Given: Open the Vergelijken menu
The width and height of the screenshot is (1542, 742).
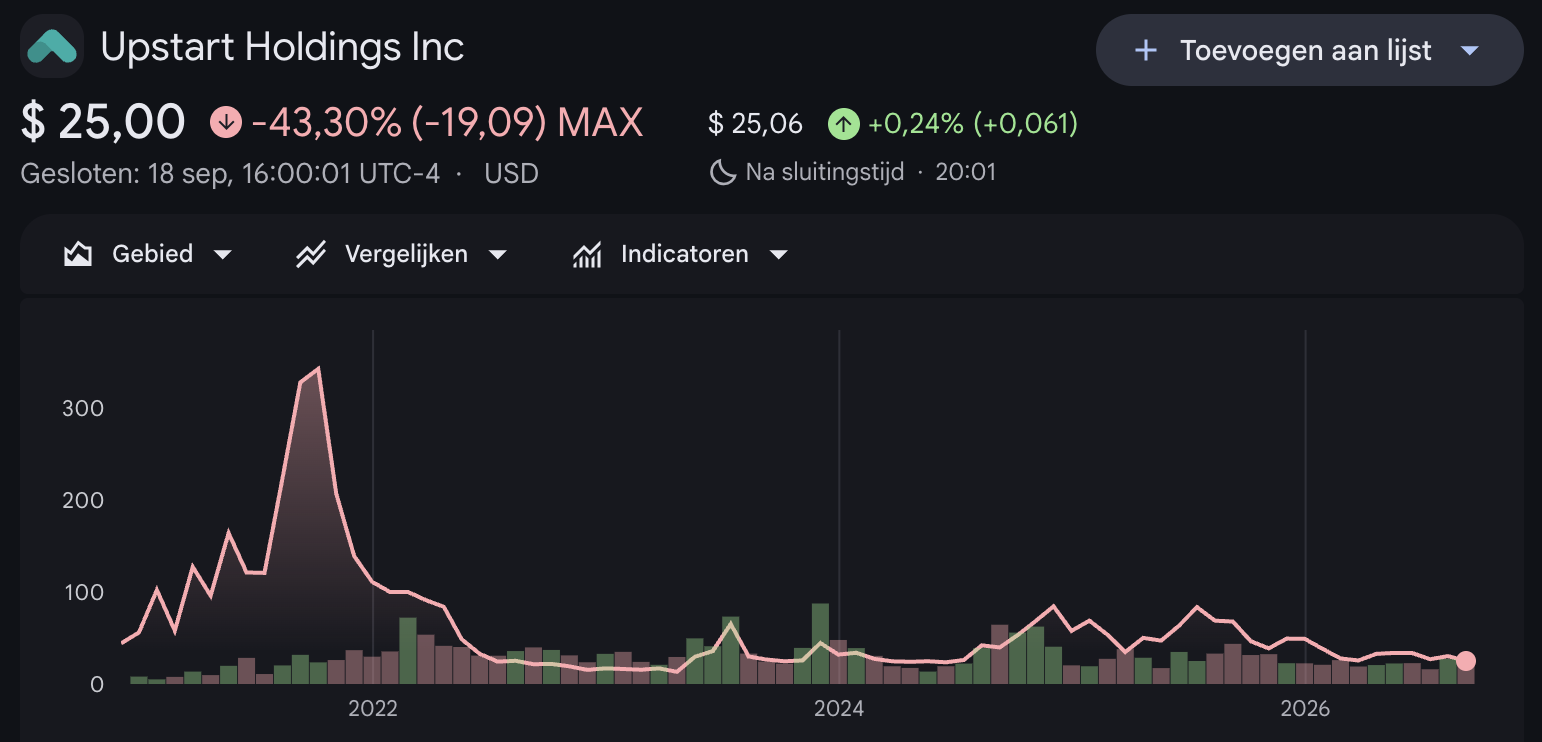Looking at the screenshot, I should coord(402,254).
